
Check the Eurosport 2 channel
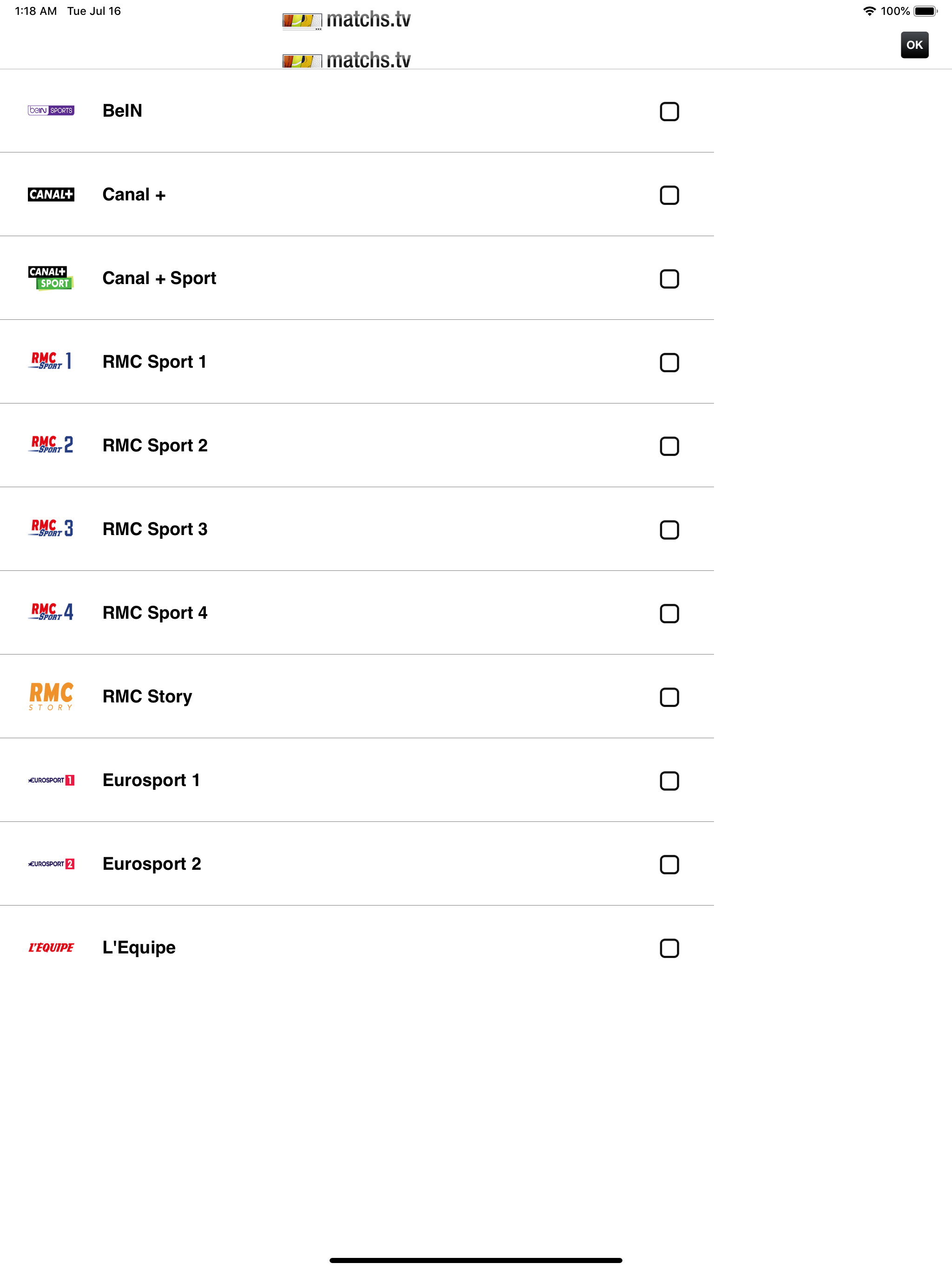(x=669, y=865)
